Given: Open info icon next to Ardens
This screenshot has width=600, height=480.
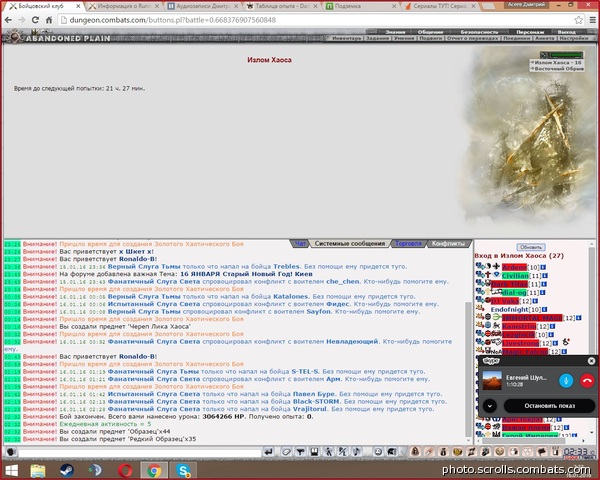Looking at the screenshot, I should click(543, 267).
